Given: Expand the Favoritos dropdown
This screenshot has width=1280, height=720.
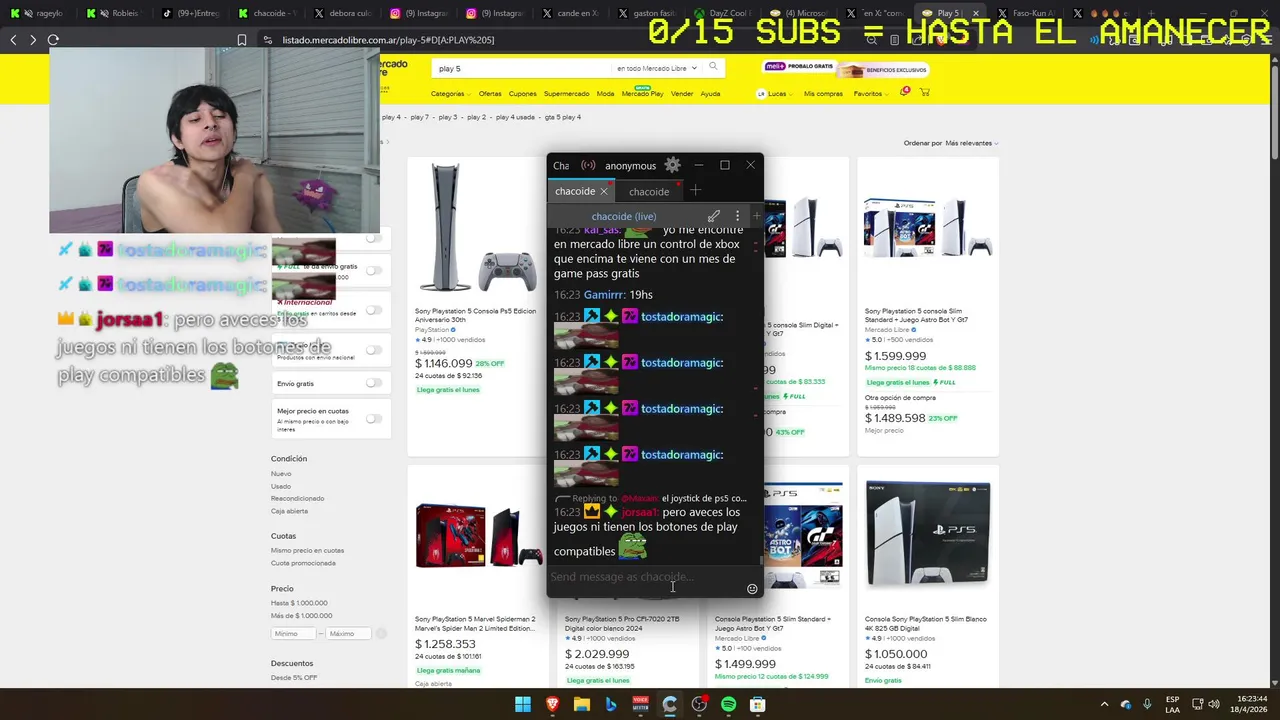Looking at the screenshot, I should pos(870,94).
